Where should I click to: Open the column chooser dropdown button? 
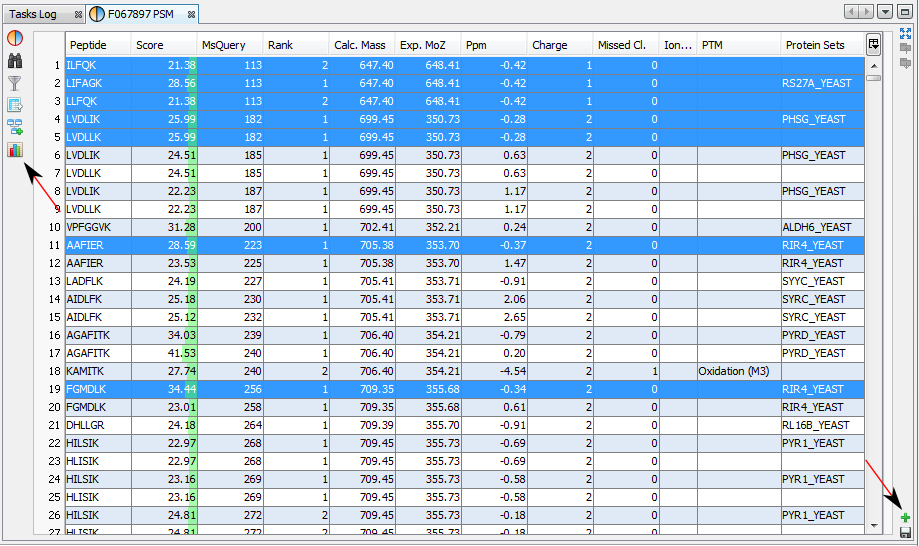coord(873,44)
